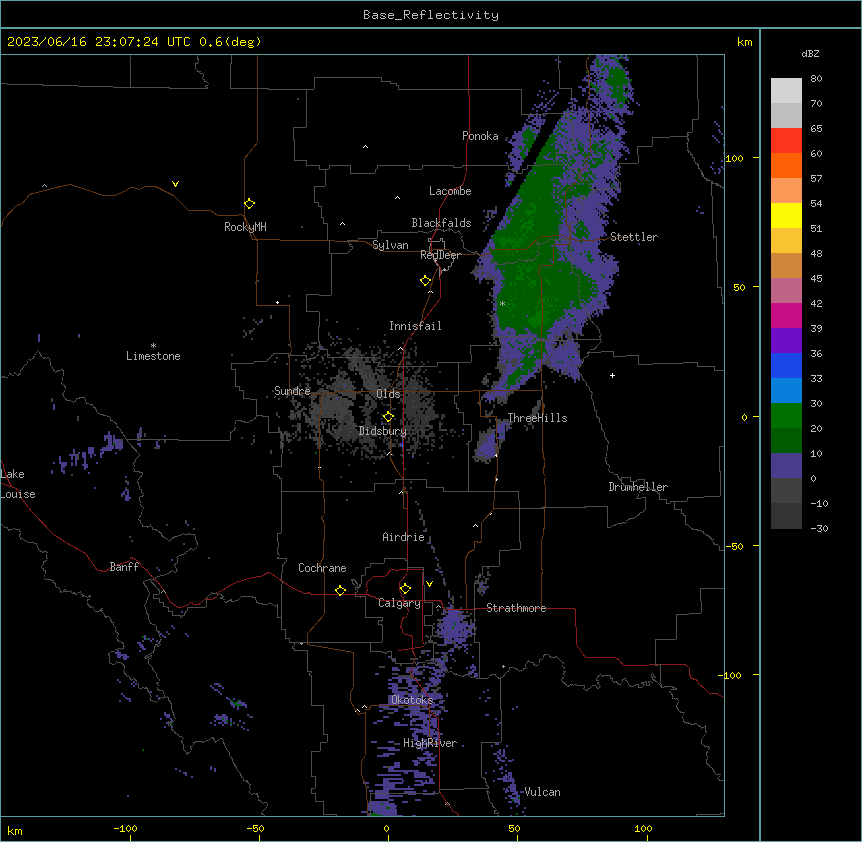Click the Strathmore town label
The image size is (862, 842).
pos(516,608)
